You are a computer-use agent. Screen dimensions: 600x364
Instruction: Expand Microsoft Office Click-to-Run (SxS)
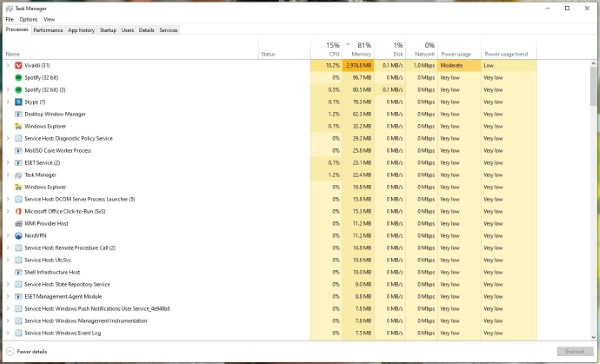[8, 211]
